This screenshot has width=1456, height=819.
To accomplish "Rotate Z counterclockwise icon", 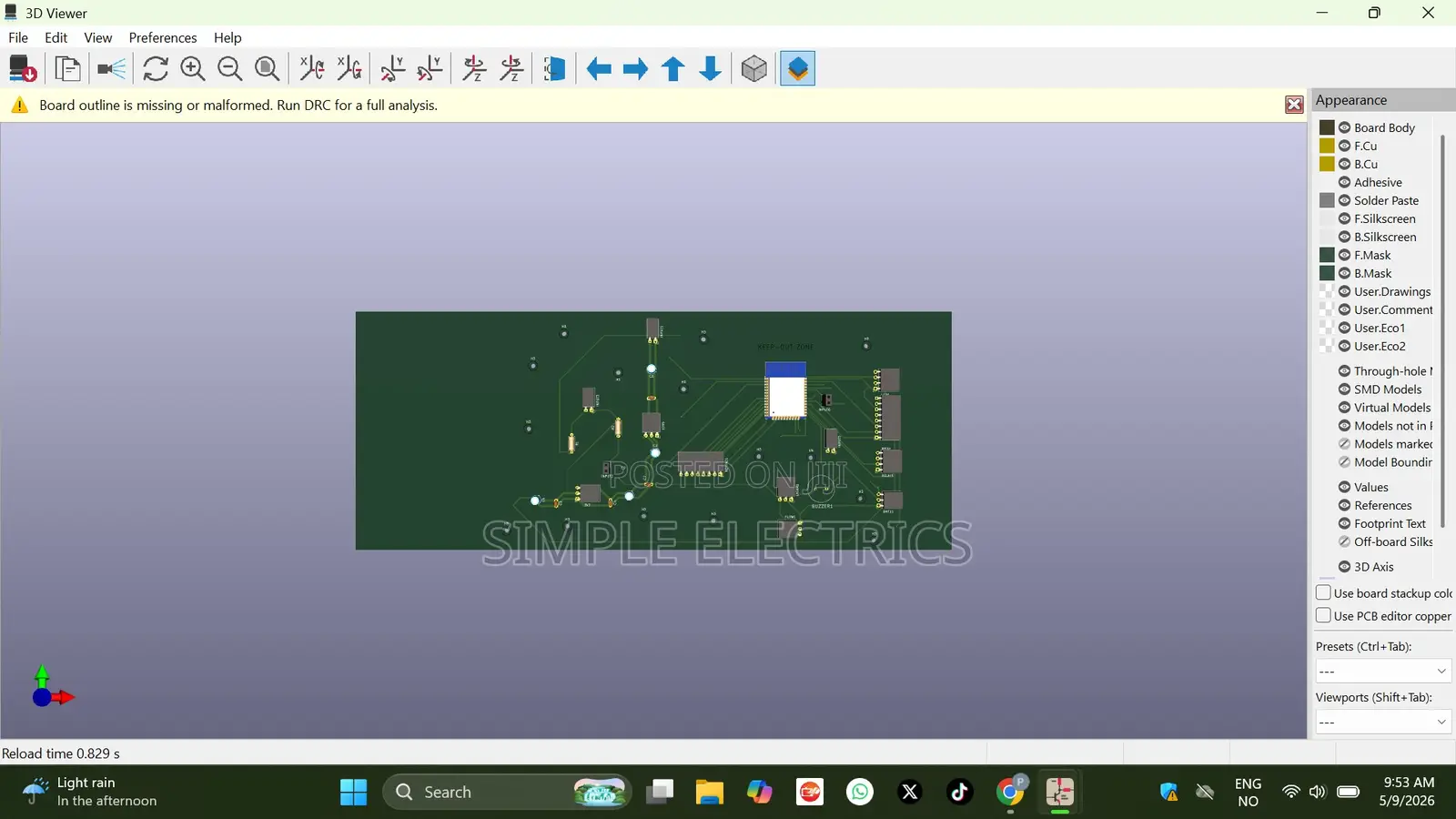I will click(x=511, y=69).
